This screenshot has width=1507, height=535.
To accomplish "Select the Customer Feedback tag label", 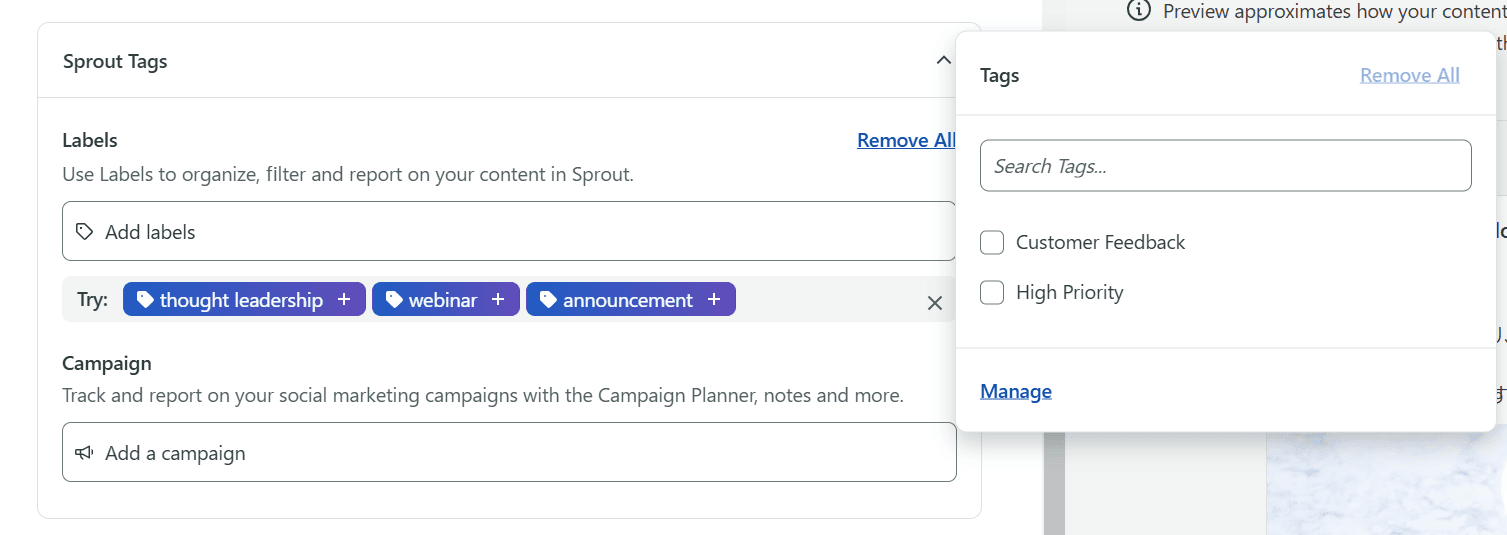I will pos(1100,242).
